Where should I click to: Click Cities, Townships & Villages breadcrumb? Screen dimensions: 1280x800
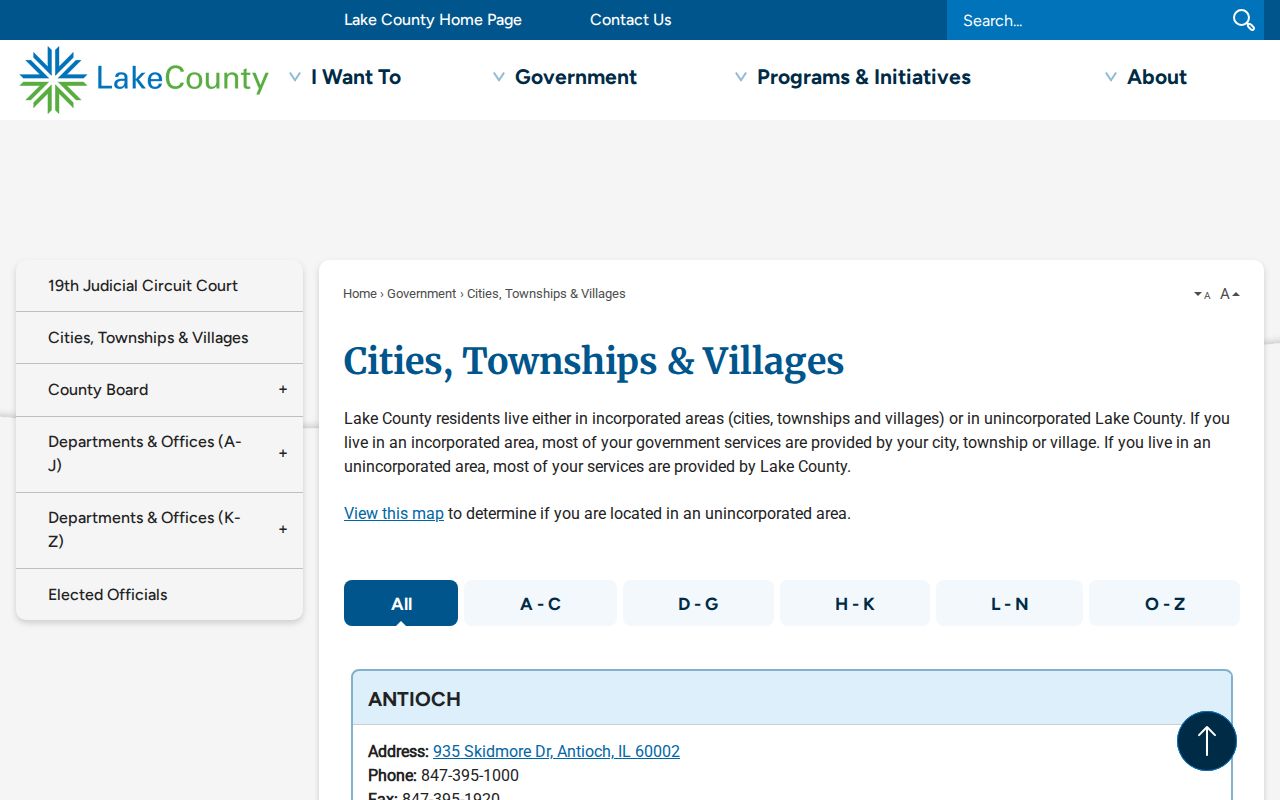point(546,294)
